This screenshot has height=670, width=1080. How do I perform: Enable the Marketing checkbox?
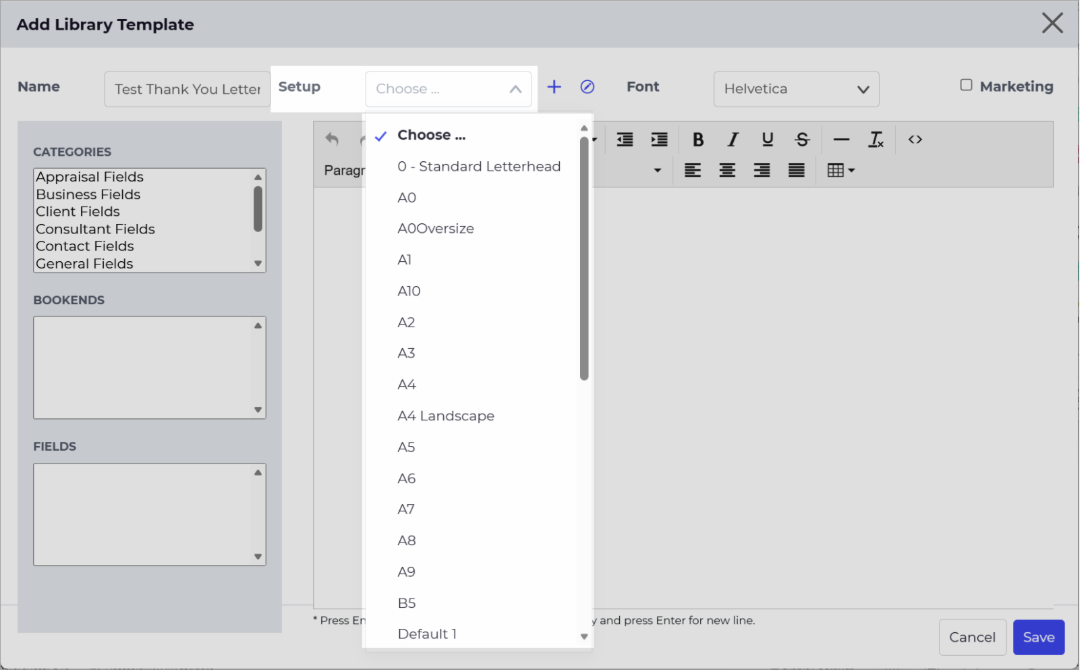966,85
